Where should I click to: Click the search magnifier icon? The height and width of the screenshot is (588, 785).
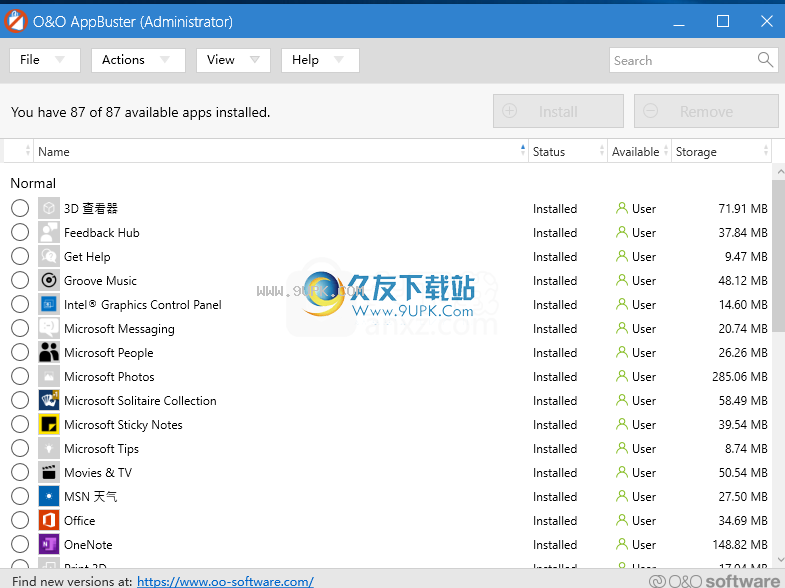pos(765,60)
